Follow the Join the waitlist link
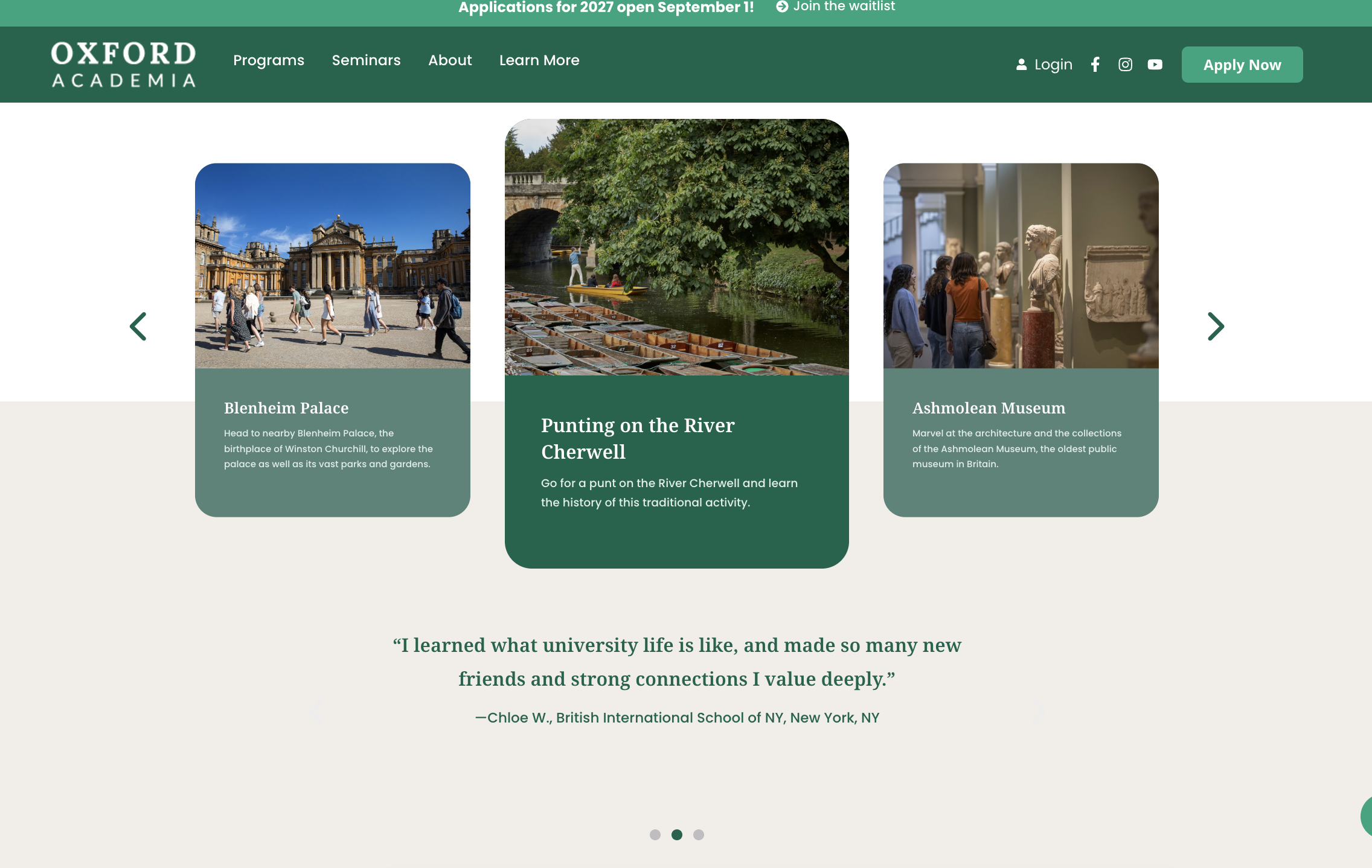1372x868 pixels. point(844,7)
